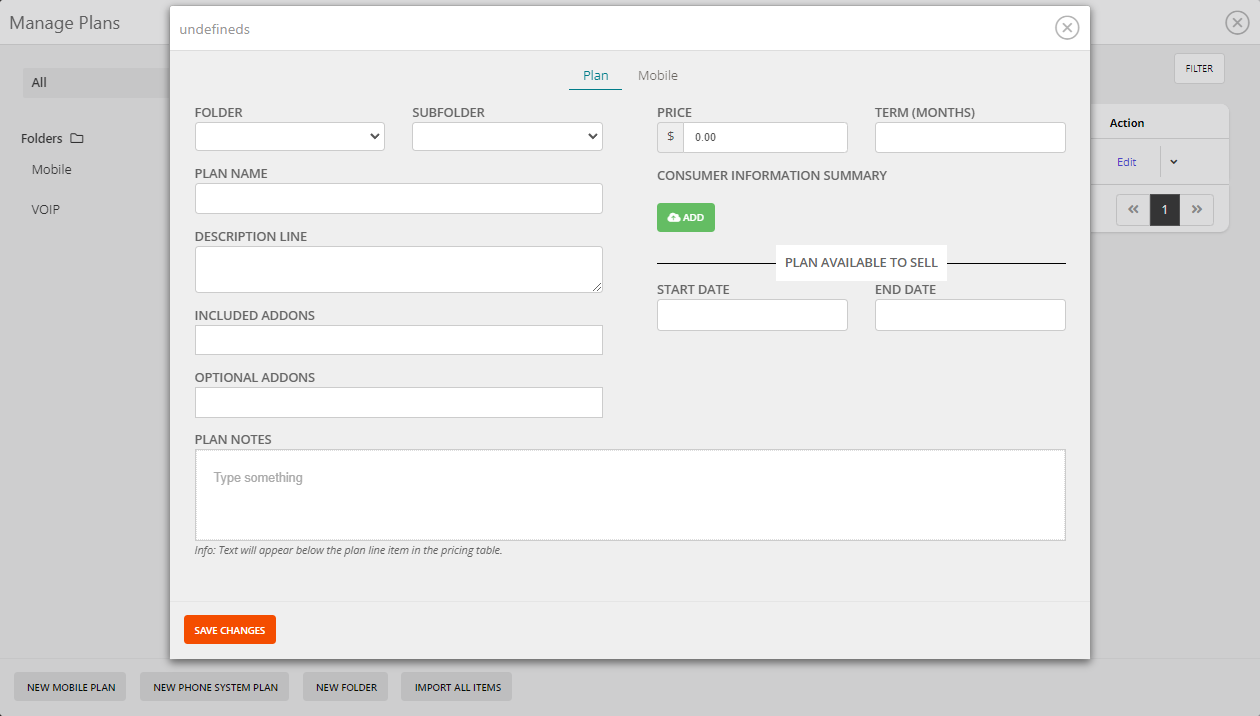Expand the chevron next to the Edit action
Viewport: 1260px width, 716px height.
[x=1173, y=161]
